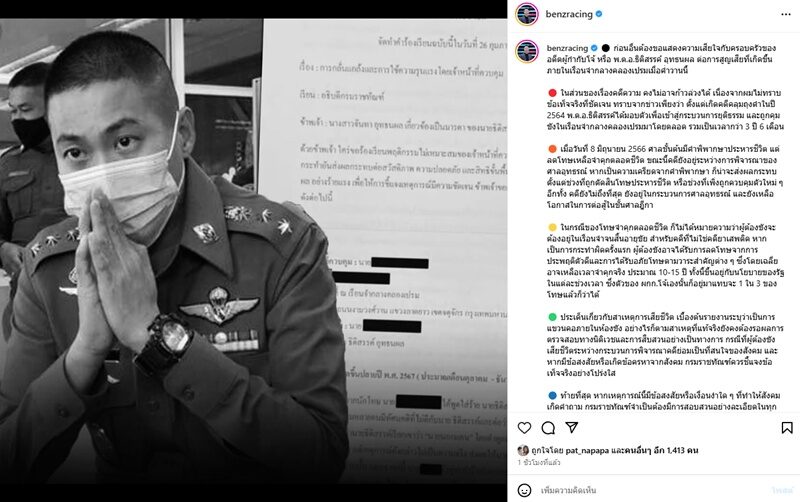Viewport: 800px width, 502px height.
Task: Open benzracing username in post header
Action: click(569, 14)
